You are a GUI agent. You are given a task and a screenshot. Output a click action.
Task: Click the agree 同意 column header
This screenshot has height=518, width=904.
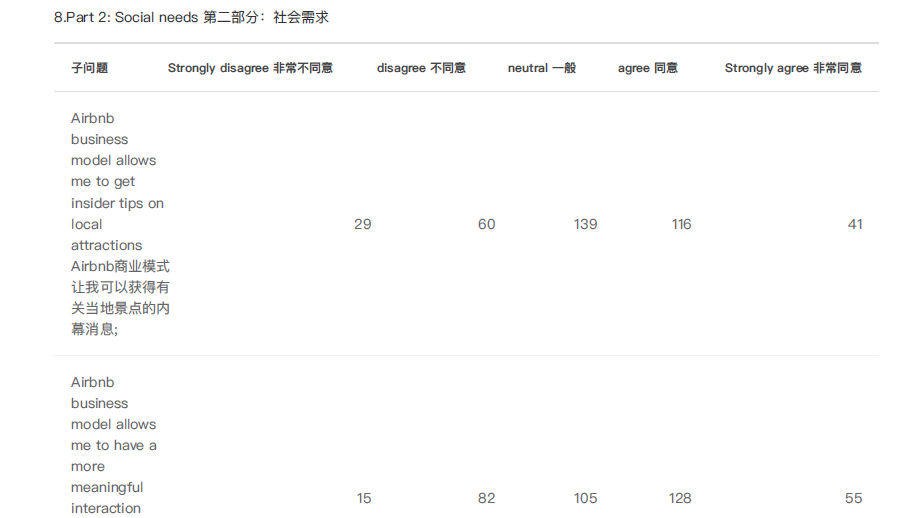point(647,68)
